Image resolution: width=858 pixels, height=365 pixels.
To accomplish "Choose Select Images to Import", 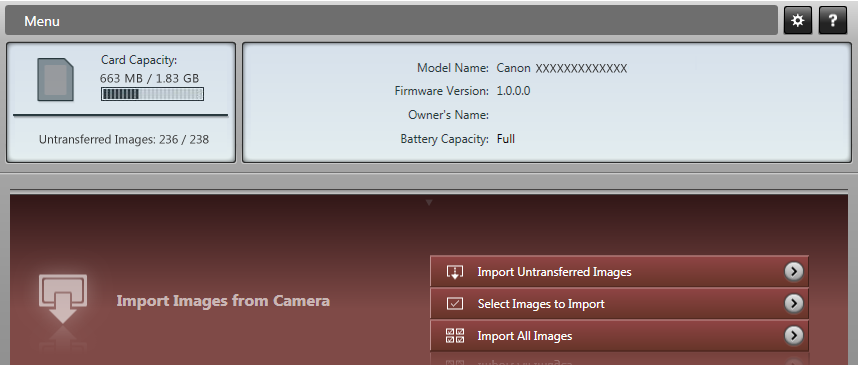I will [619, 303].
